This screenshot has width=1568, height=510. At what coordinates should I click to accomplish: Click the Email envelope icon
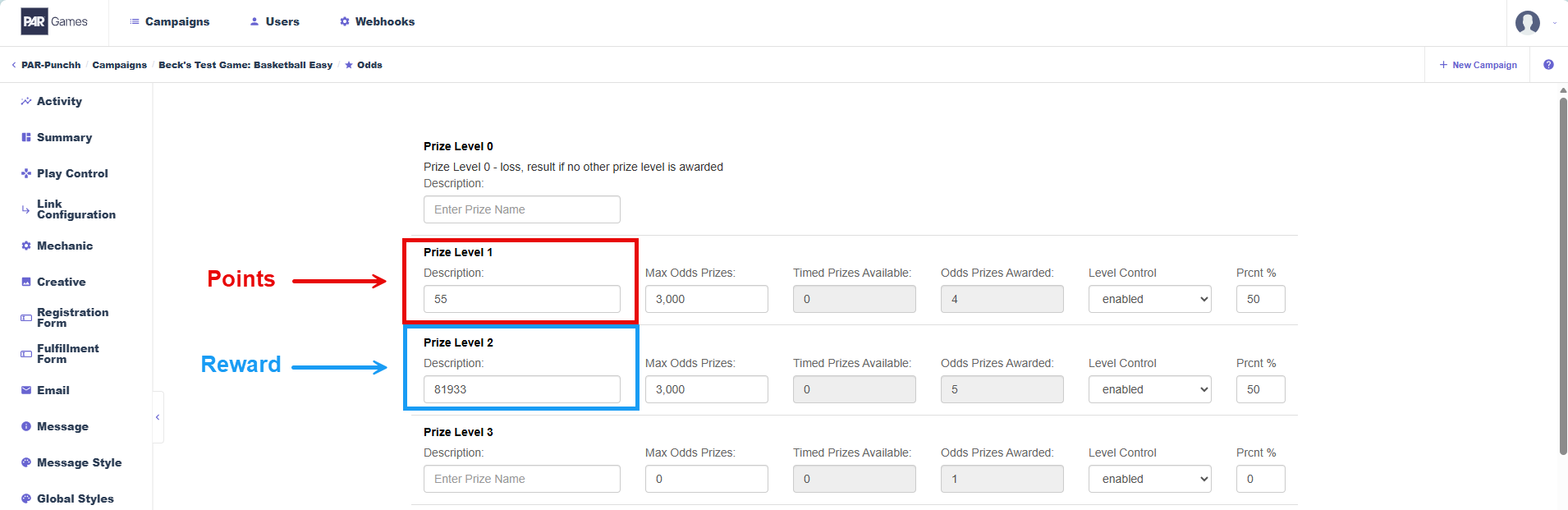[x=26, y=390]
